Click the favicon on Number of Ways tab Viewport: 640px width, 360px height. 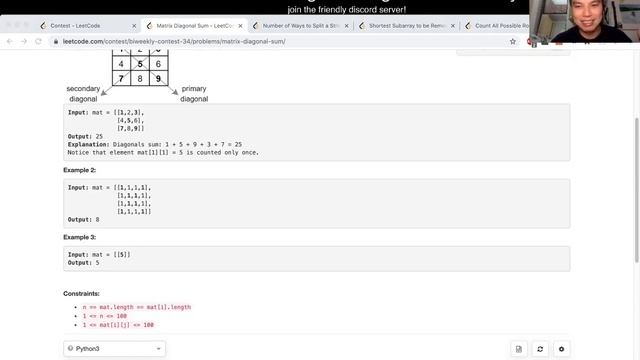pos(256,26)
